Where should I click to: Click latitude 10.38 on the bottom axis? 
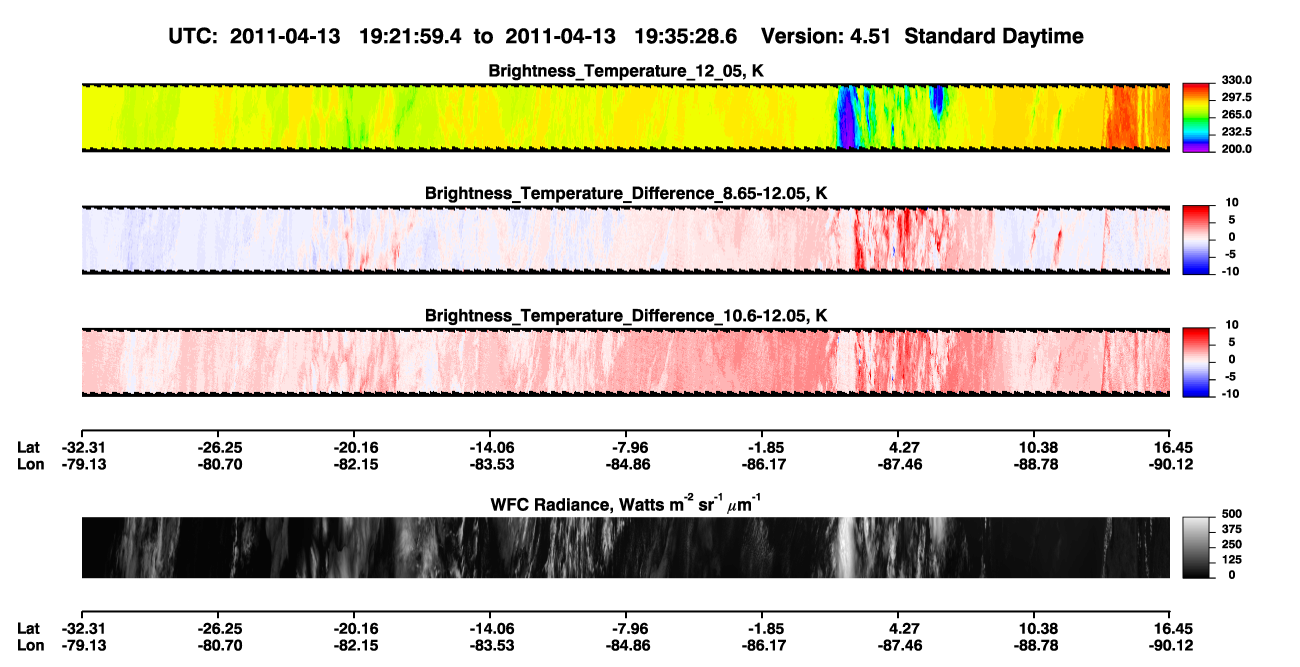point(1038,628)
